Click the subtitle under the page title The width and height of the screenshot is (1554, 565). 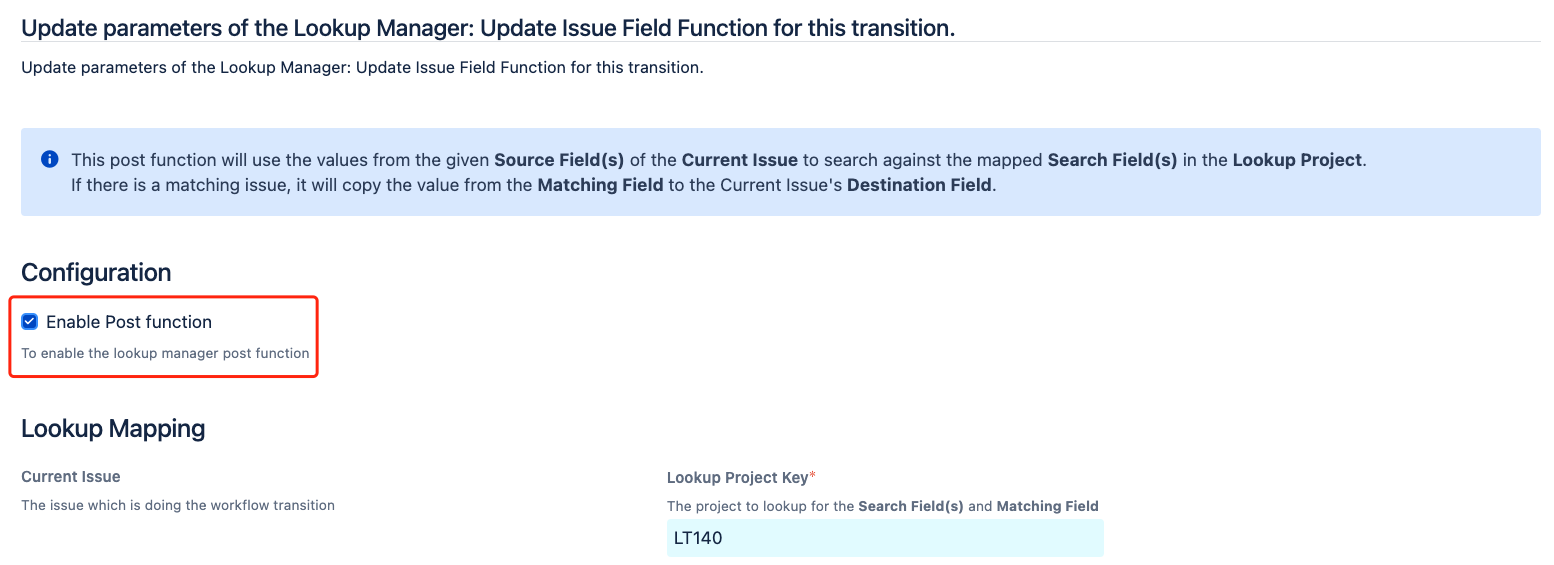[x=362, y=69]
